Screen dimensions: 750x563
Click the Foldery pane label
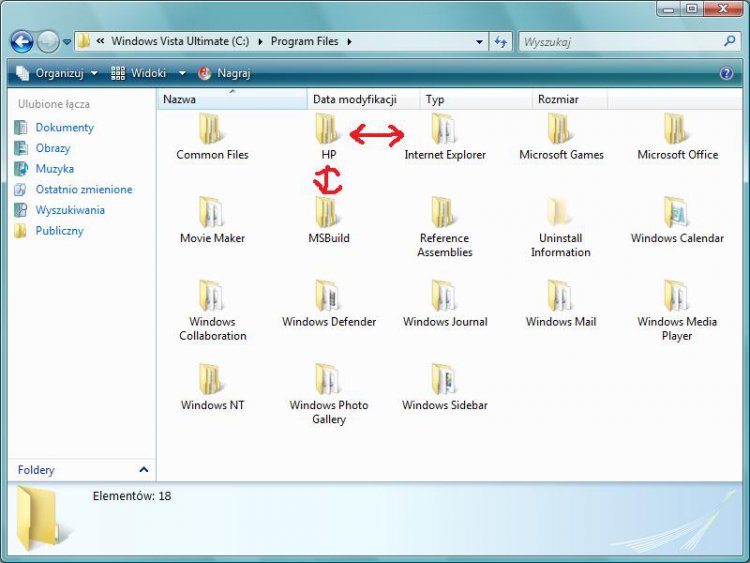pos(36,470)
